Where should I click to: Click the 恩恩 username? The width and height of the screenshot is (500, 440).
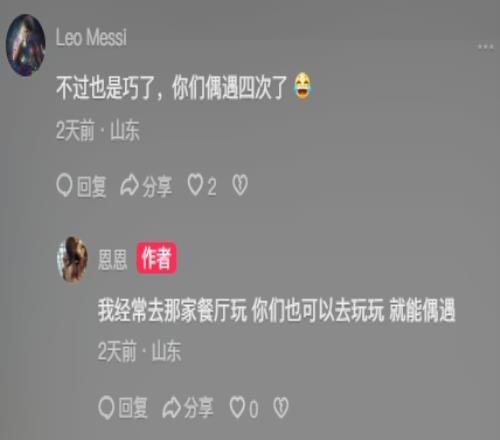tap(113, 260)
